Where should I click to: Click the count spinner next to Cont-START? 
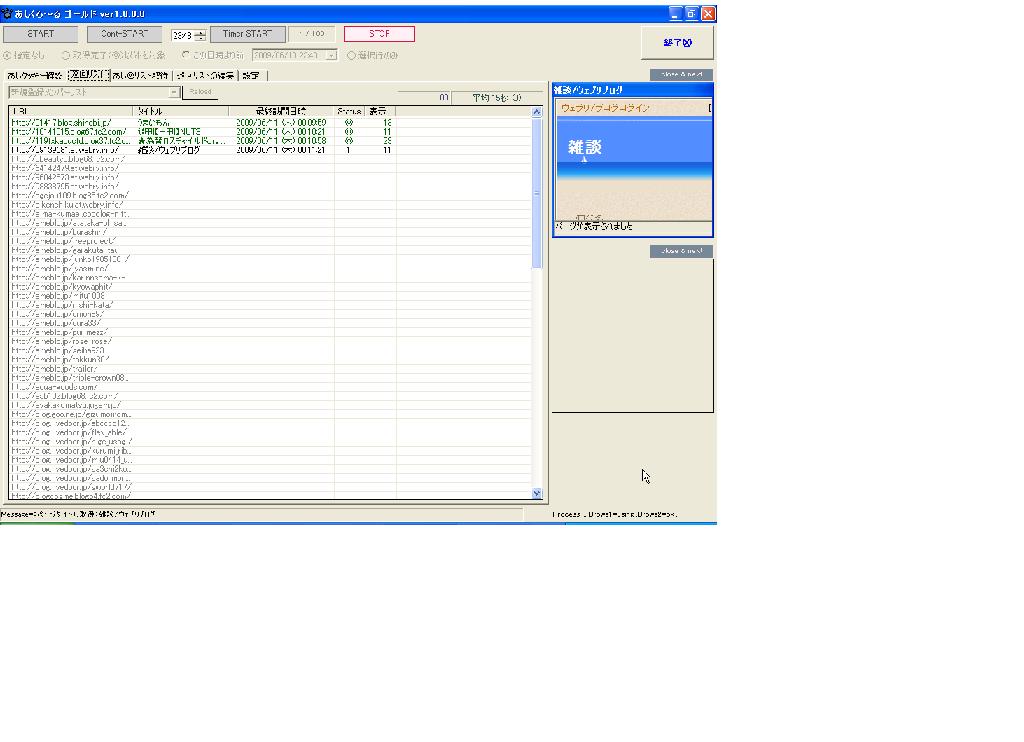tap(188, 35)
